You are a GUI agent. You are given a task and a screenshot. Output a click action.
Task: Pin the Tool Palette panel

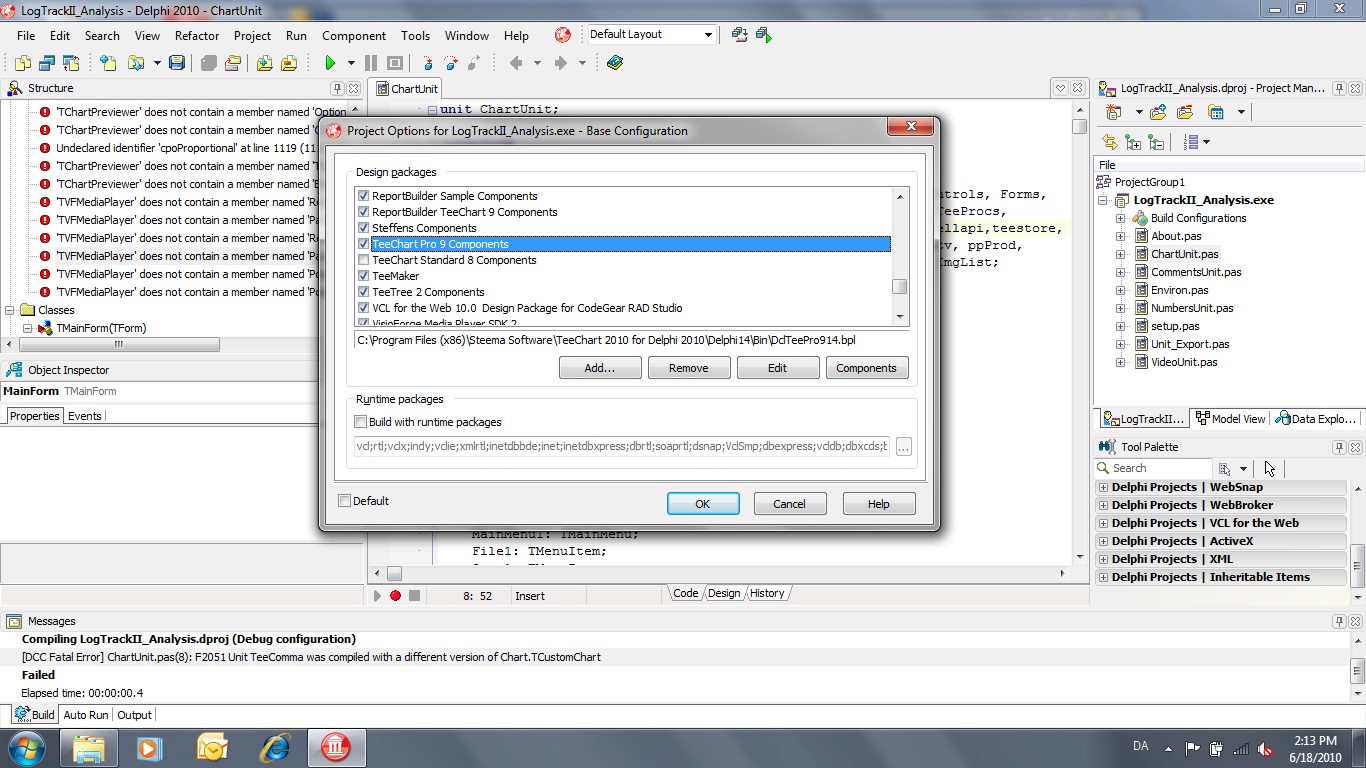1339,447
